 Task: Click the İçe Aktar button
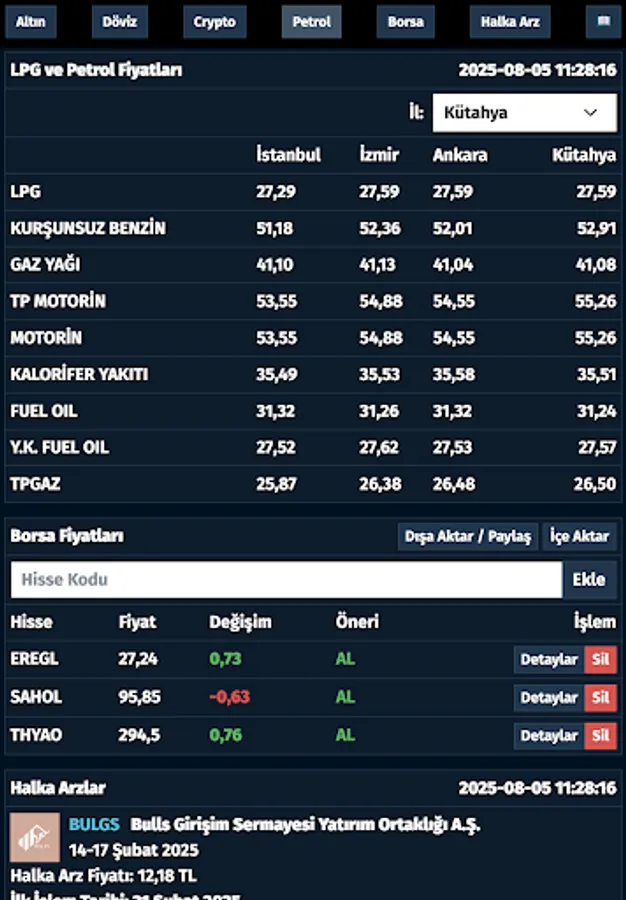pyautogui.click(x=580, y=536)
